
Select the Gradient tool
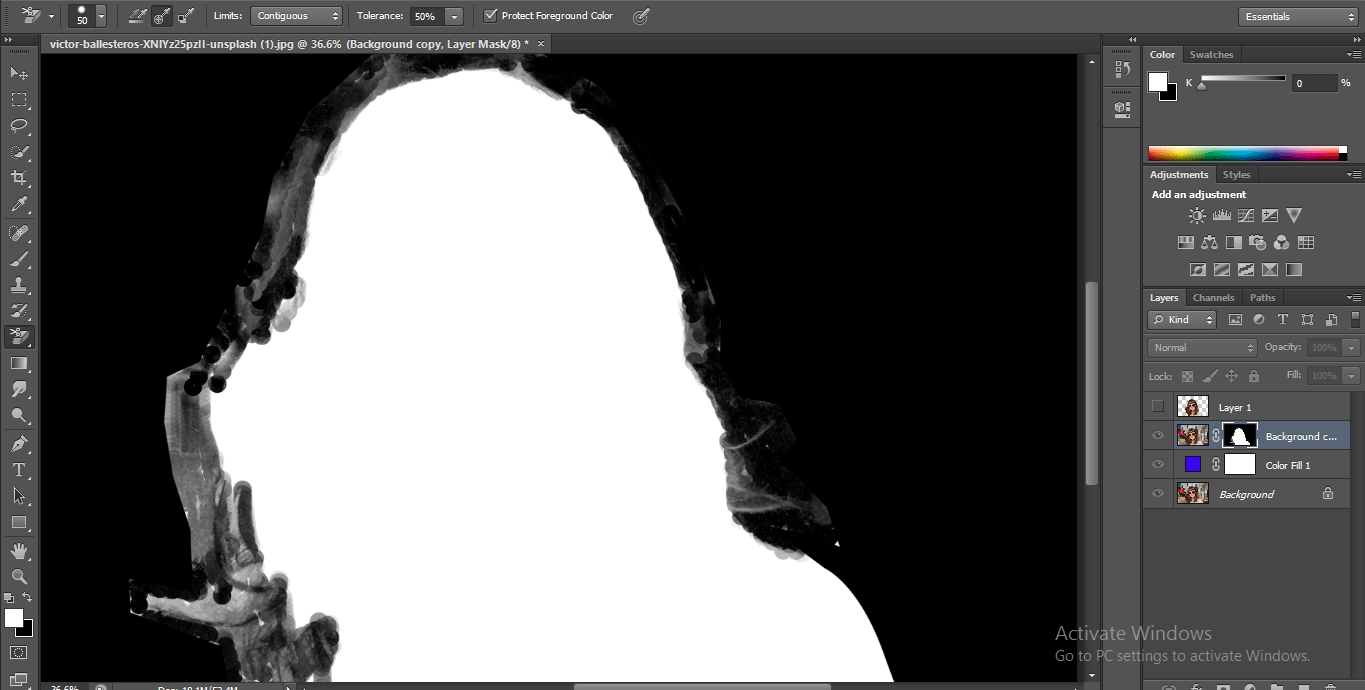pyautogui.click(x=19, y=363)
